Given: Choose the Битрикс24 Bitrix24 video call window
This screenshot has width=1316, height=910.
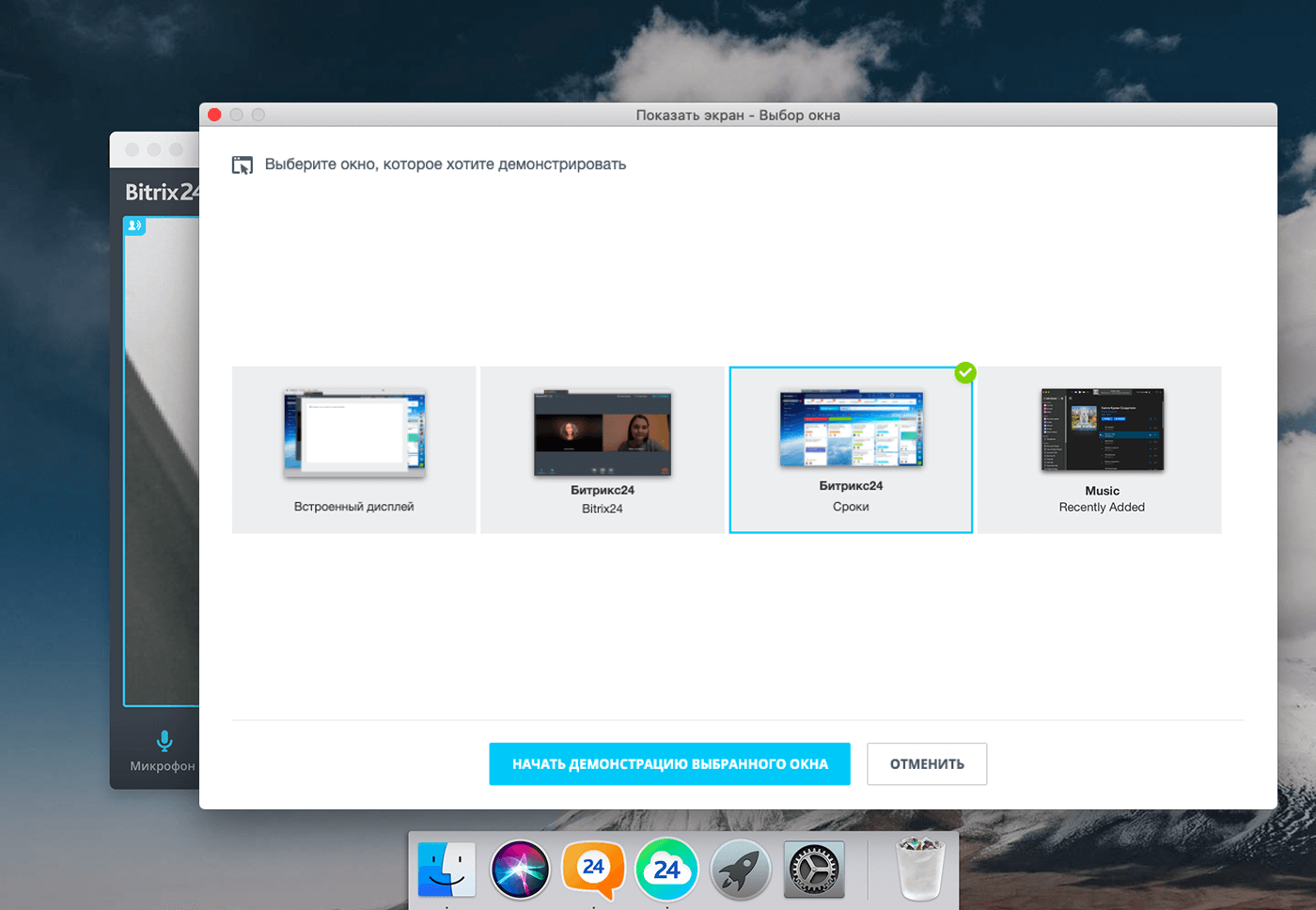Looking at the screenshot, I should tap(603, 449).
